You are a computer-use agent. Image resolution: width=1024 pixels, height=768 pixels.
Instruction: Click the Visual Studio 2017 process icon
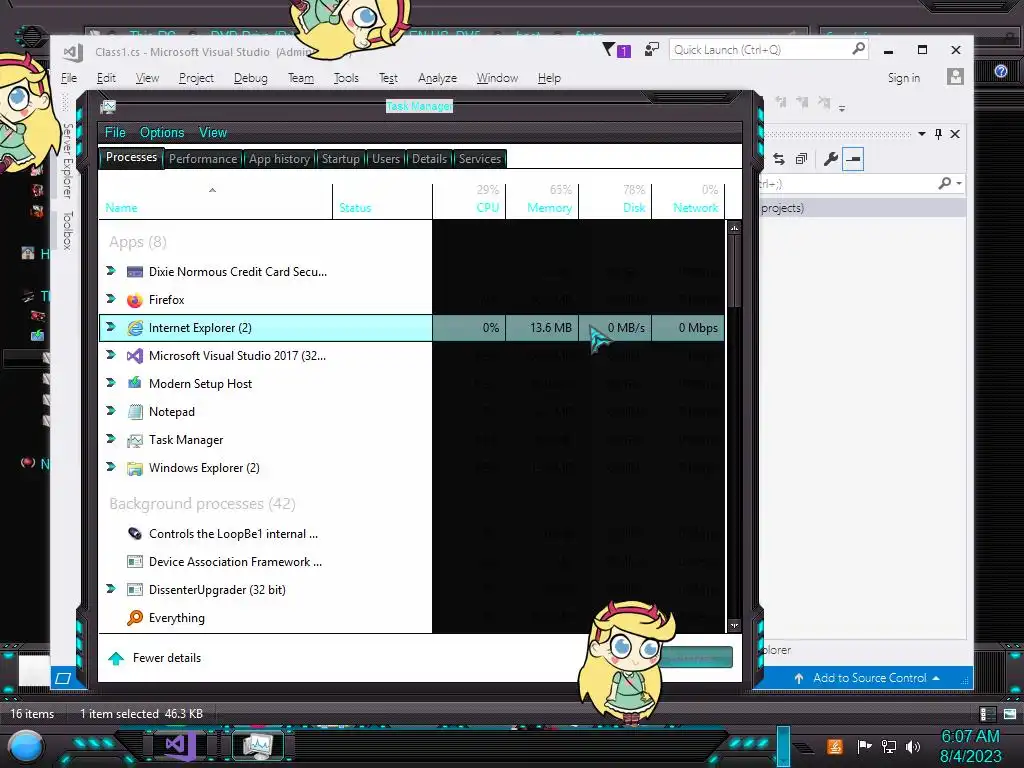pos(135,356)
